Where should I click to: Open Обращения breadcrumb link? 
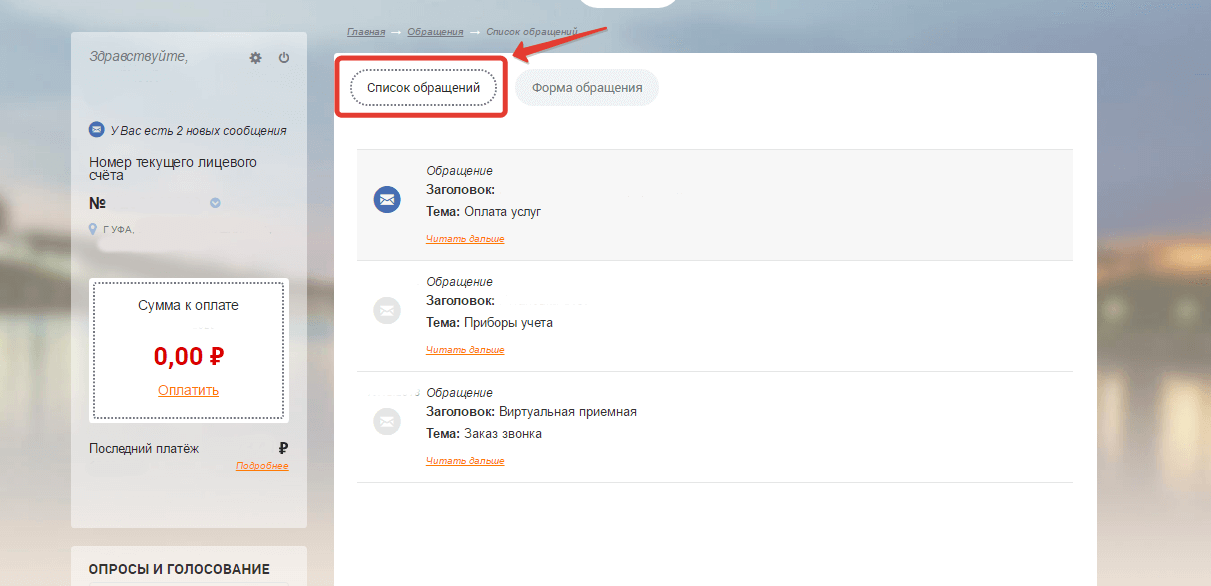pos(435,32)
